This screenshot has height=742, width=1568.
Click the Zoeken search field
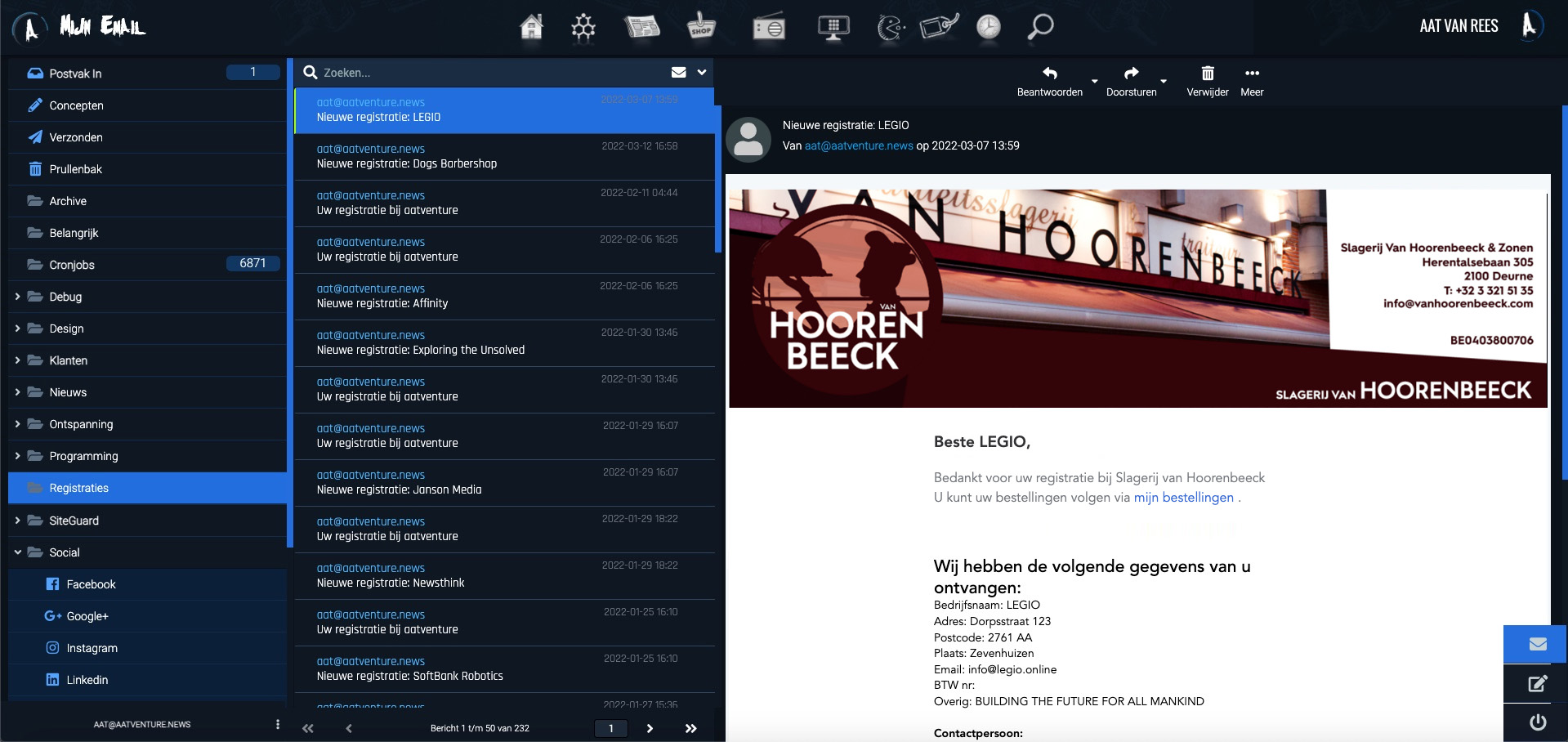[490, 73]
